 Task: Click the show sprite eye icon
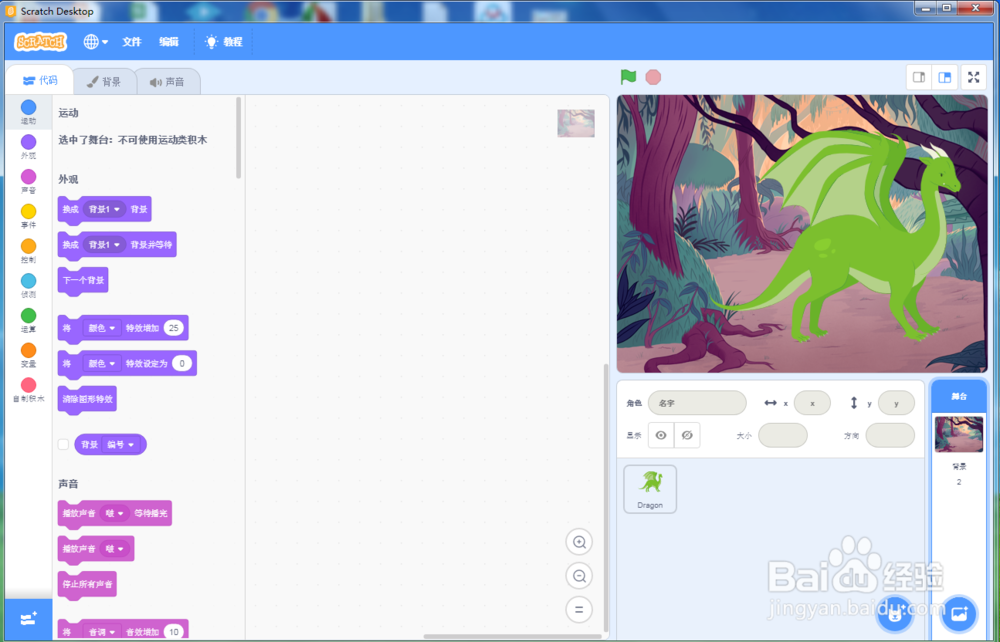click(661, 435)
